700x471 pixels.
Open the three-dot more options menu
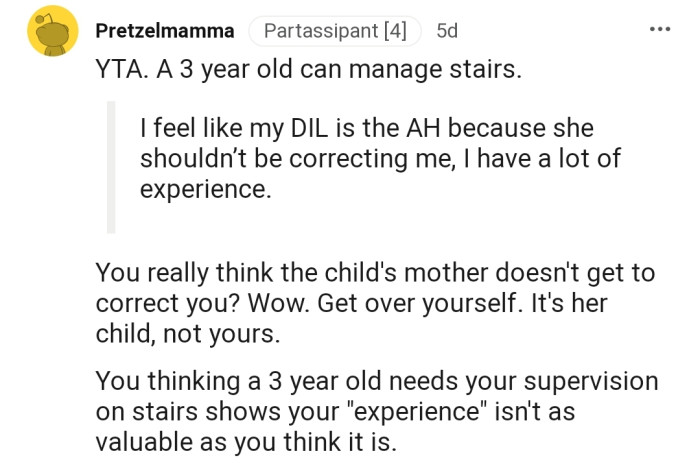tap(659, 30)
